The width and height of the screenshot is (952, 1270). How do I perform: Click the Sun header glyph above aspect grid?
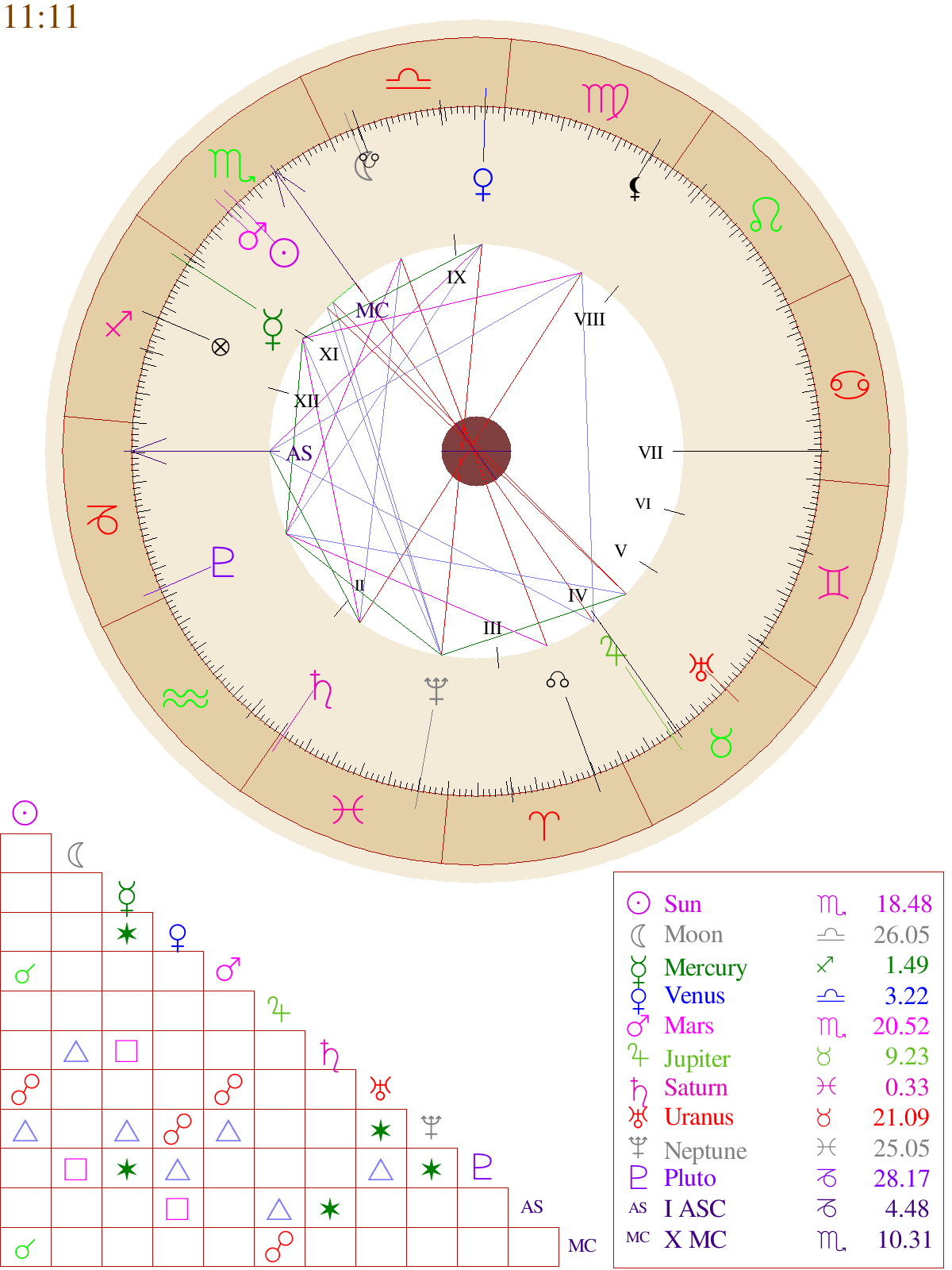[25, 813]
